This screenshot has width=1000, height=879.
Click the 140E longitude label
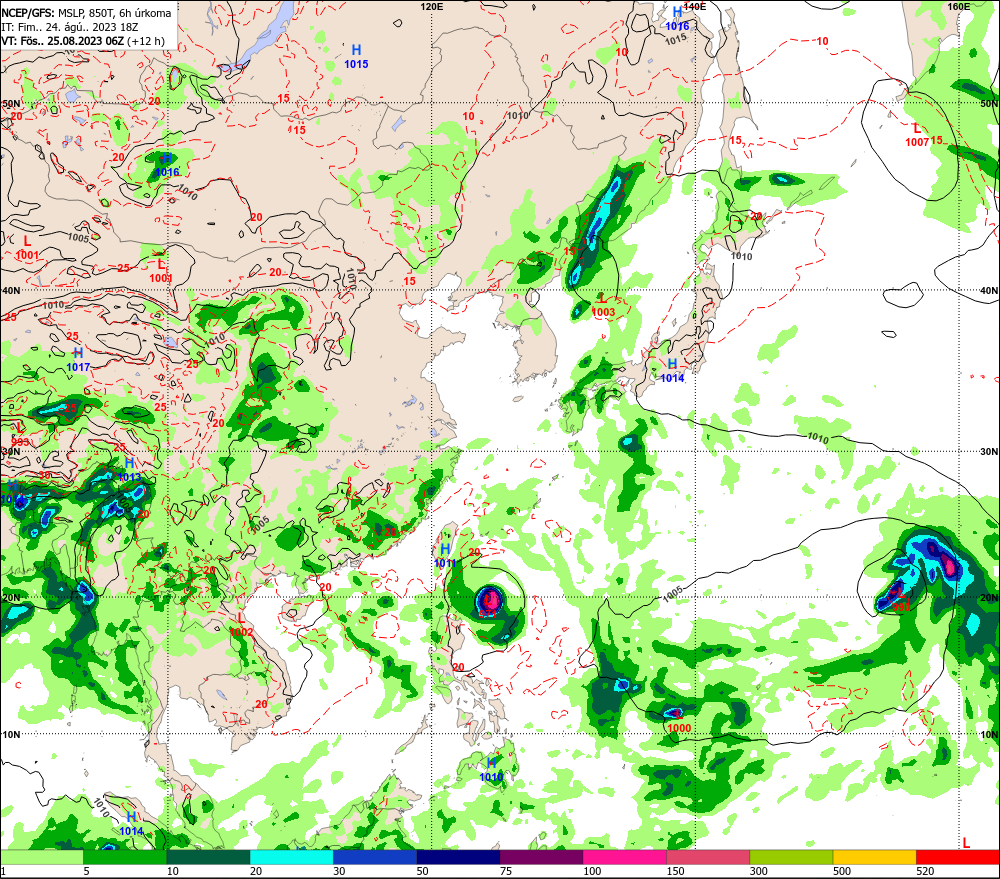[x=695, y=6]
